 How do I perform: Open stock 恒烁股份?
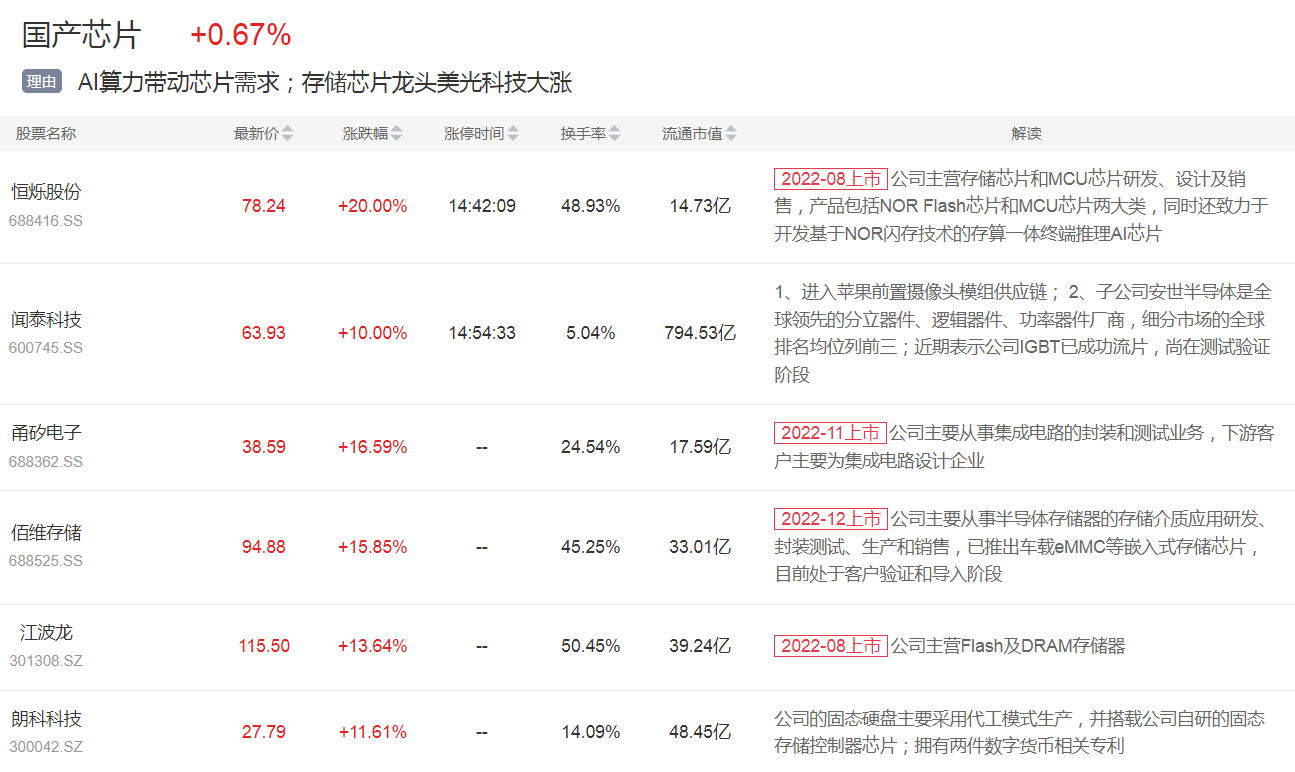[46, 192]
